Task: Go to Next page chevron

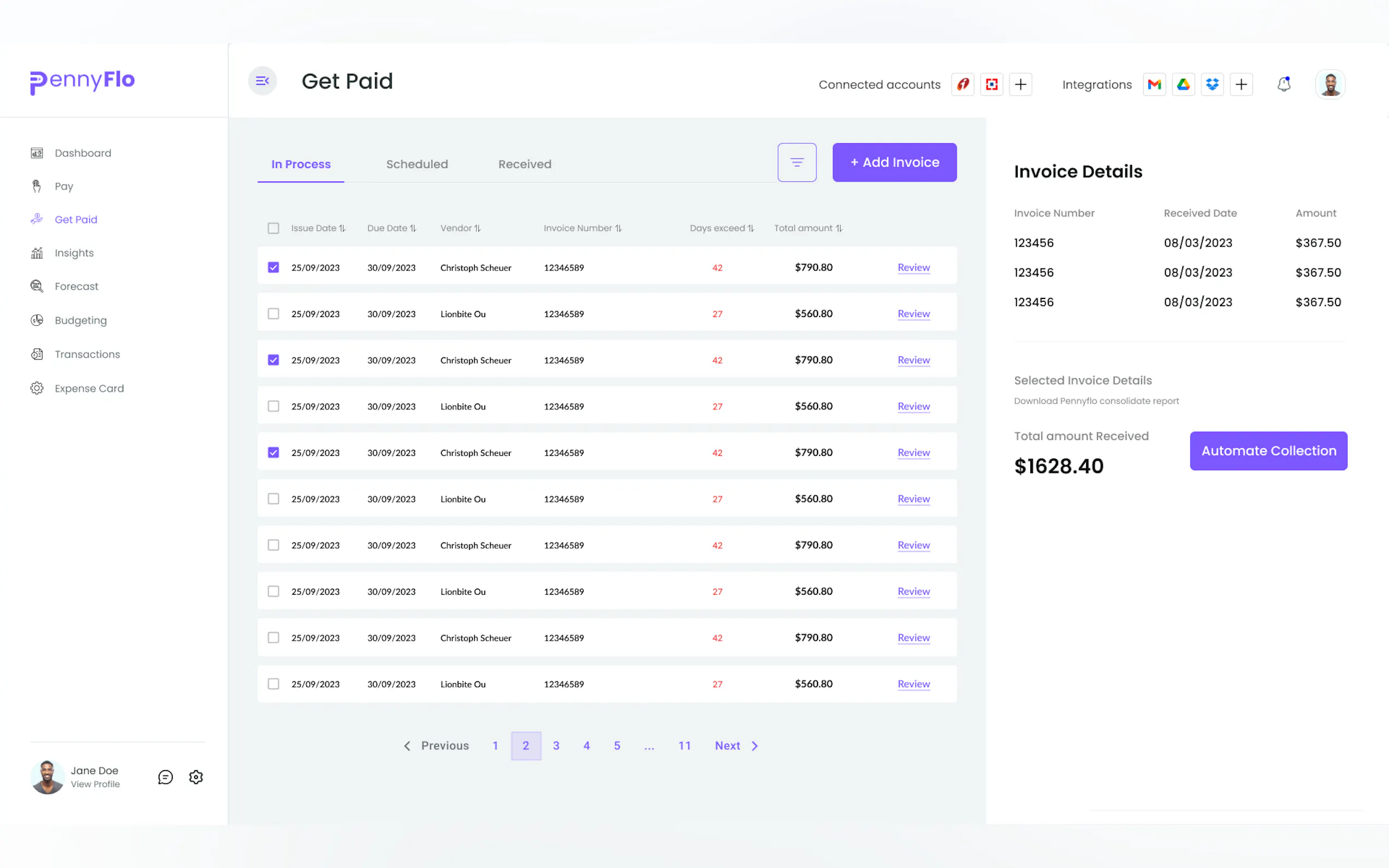Action: click(x=755, y=746)
